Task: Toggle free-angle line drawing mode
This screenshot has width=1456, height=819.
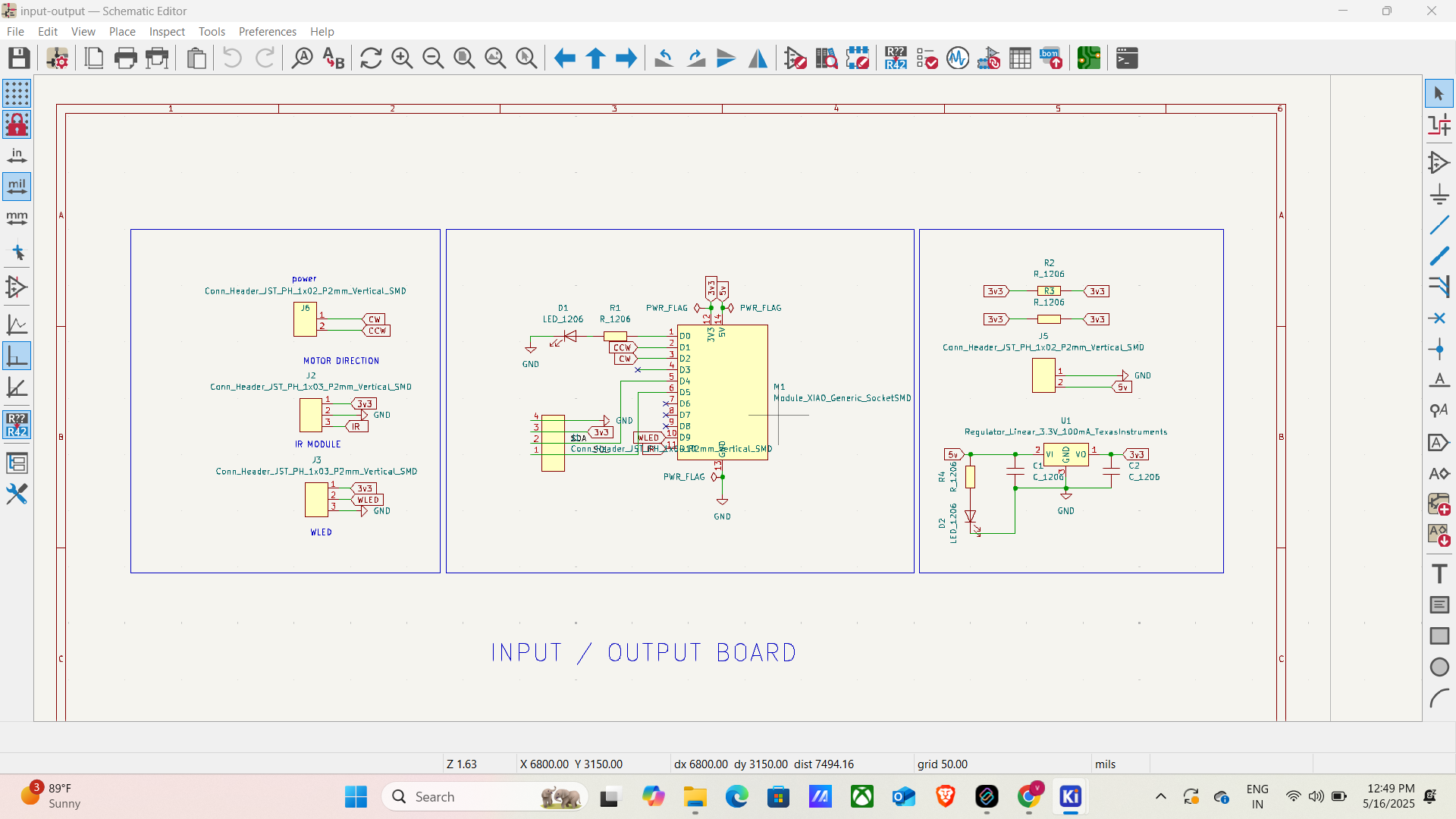Action: [x=17, y=325]
